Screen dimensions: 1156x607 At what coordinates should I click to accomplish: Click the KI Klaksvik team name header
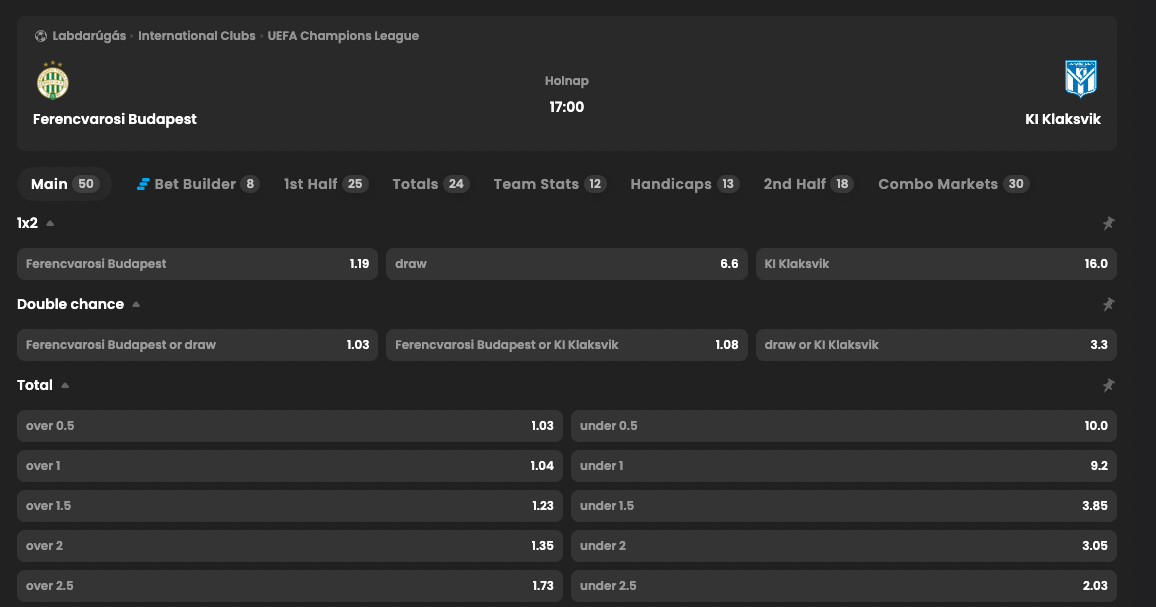pos(1062,119)
